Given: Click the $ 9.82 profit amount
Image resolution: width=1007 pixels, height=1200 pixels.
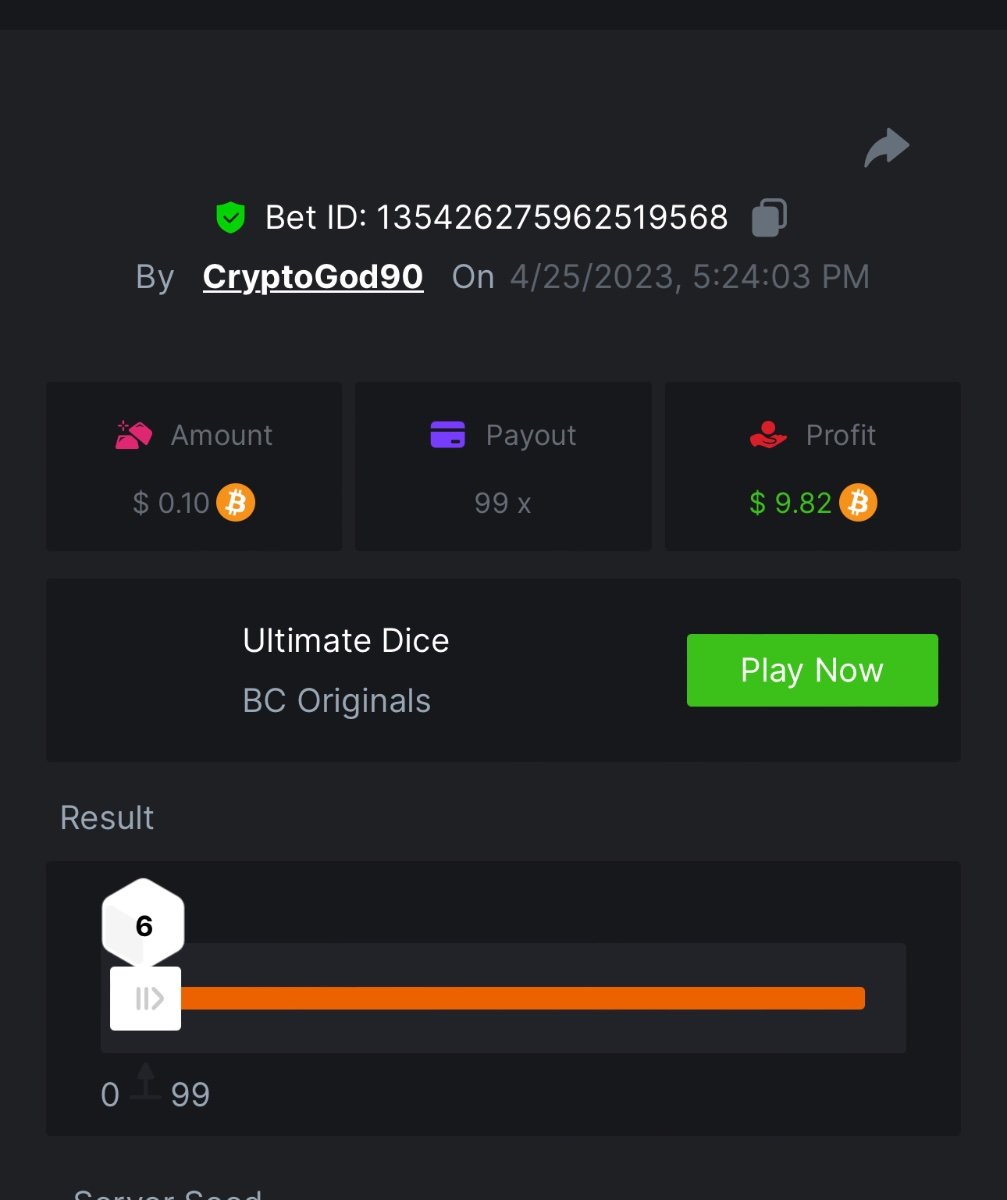Looking at the screenshot, I should (790, 502).
